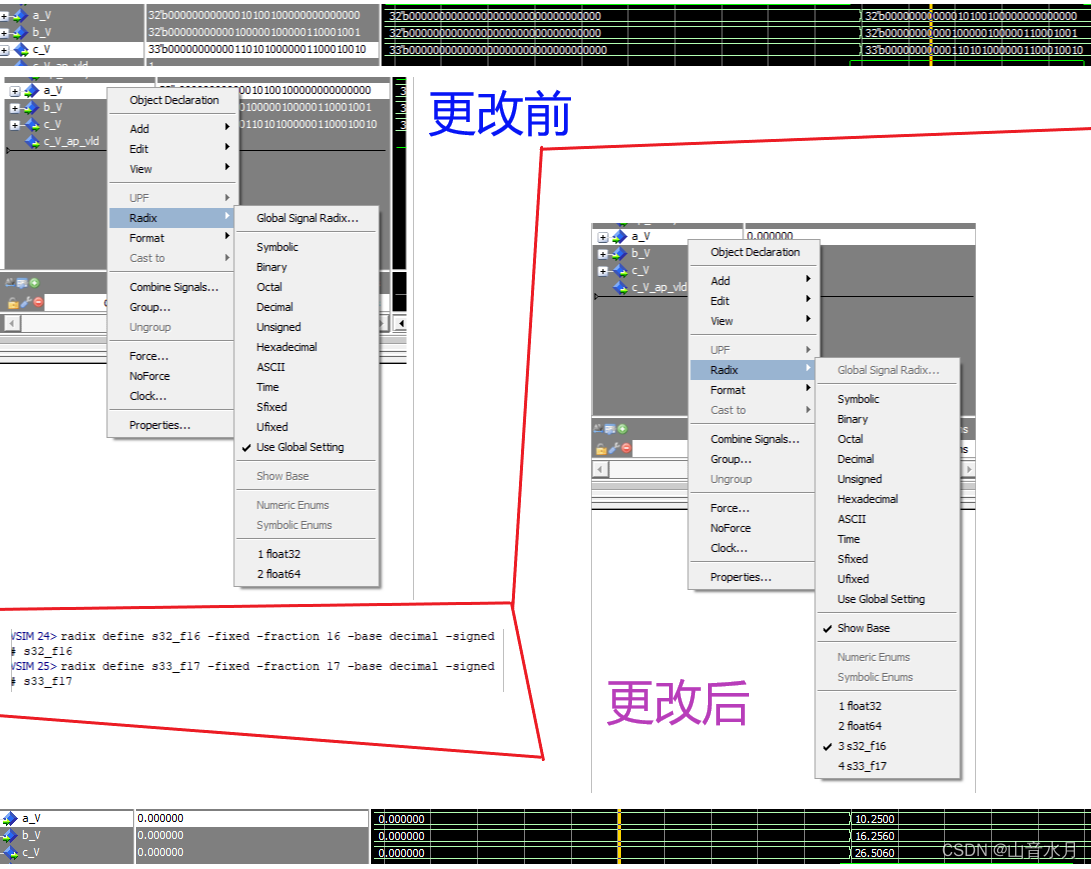Image resolution: width=1091 pixels, height=869 pixels.
Task: Expand the c_V bus in the after-change panel
Action: pyautogui.click(x=603, y=271)
